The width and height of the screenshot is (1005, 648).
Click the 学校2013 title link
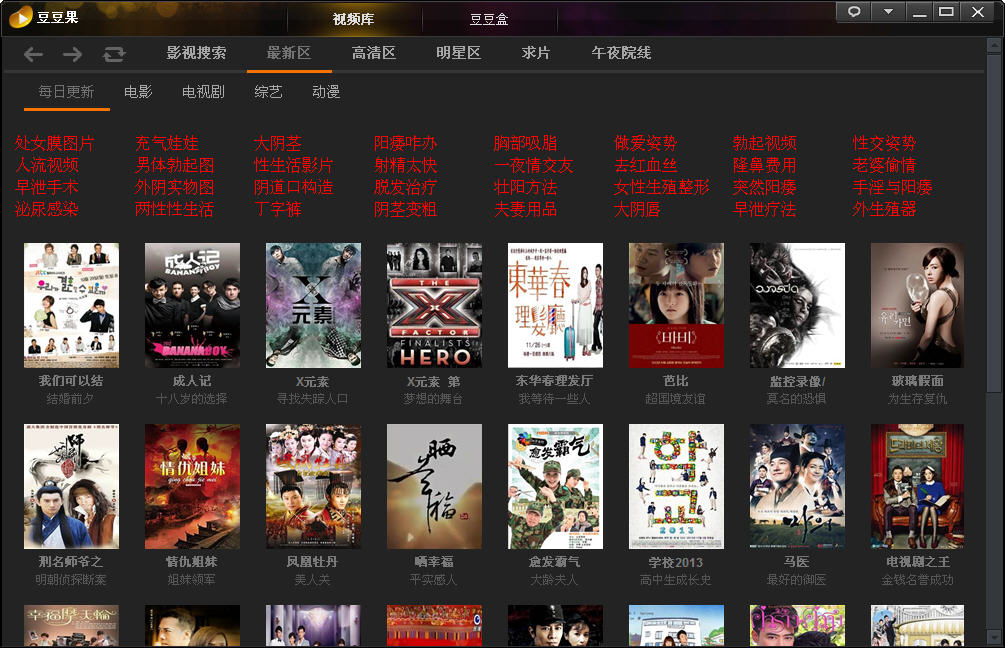coord(675,562)
